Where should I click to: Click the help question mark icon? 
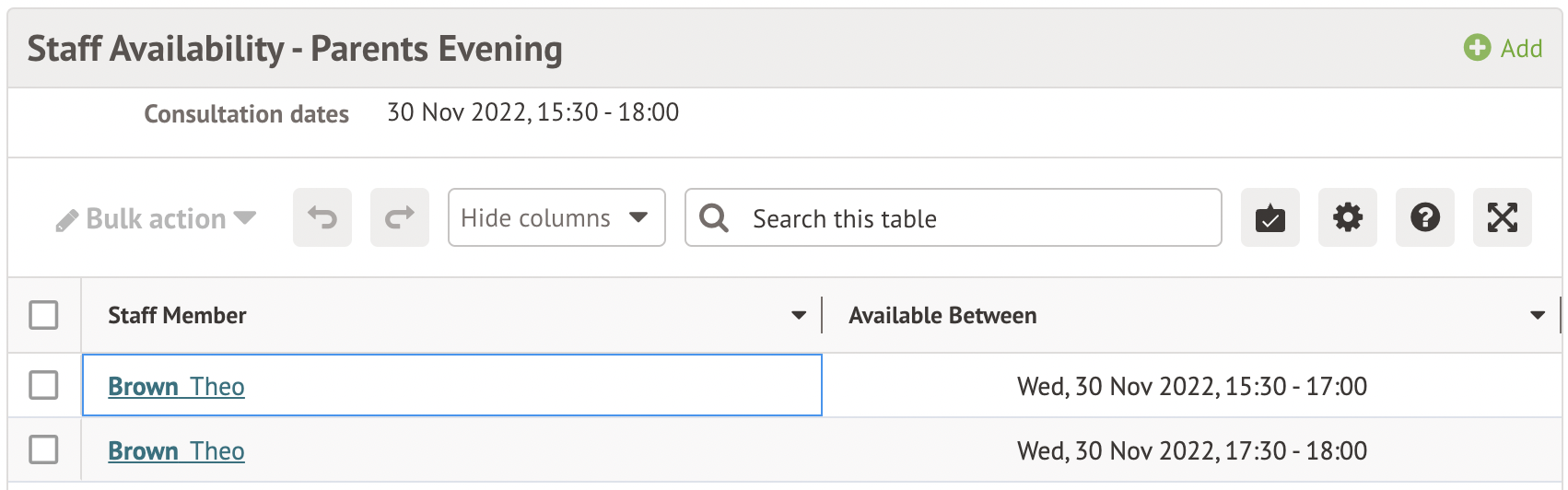point(1425,218)
